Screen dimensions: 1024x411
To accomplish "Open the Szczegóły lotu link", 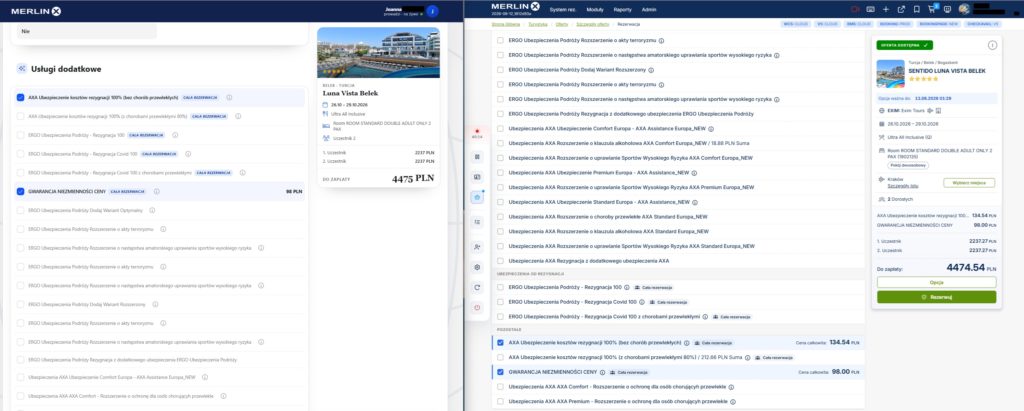I will click(x=903, y=186).
